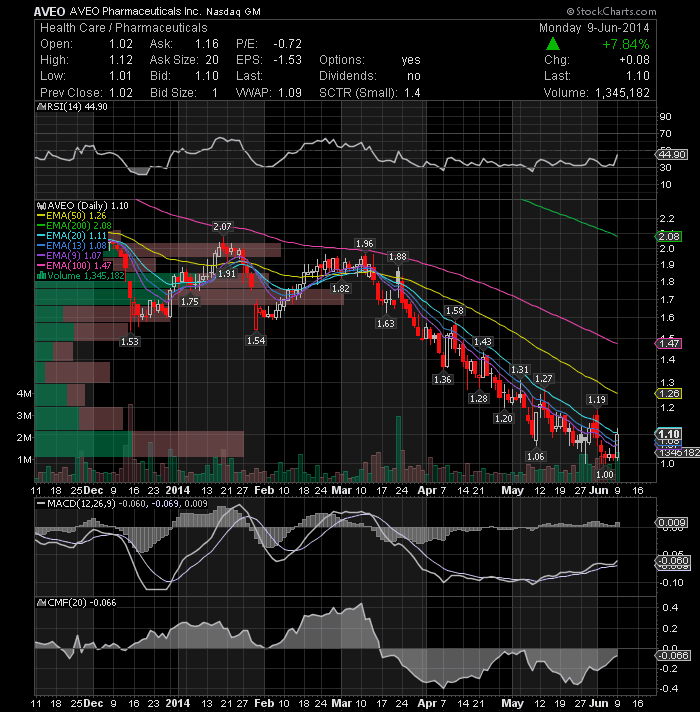Click the 2.07 price peak annotation
700x712 pixels.
point(222,226)
